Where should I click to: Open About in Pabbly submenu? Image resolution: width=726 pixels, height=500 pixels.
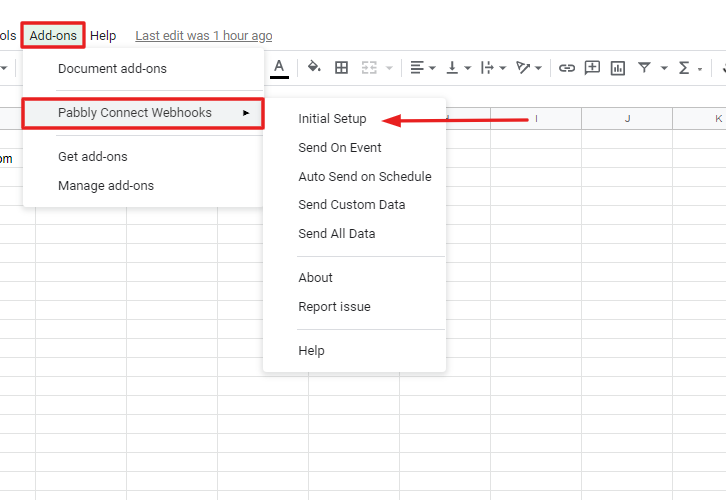pyautogui.click(x=315, y=278)
